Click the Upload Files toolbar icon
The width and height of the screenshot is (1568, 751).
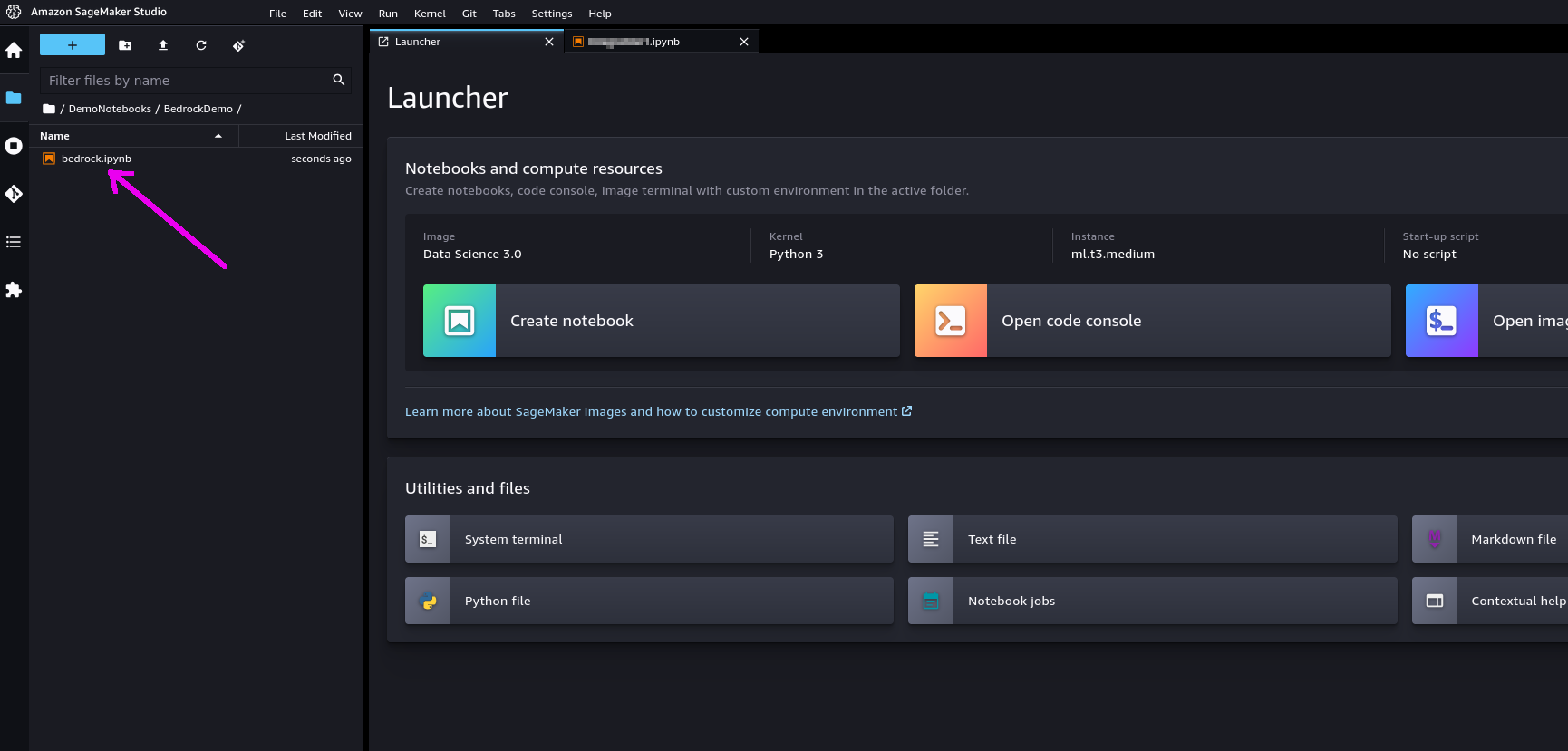pyautogui.click(x=163, y=45)
